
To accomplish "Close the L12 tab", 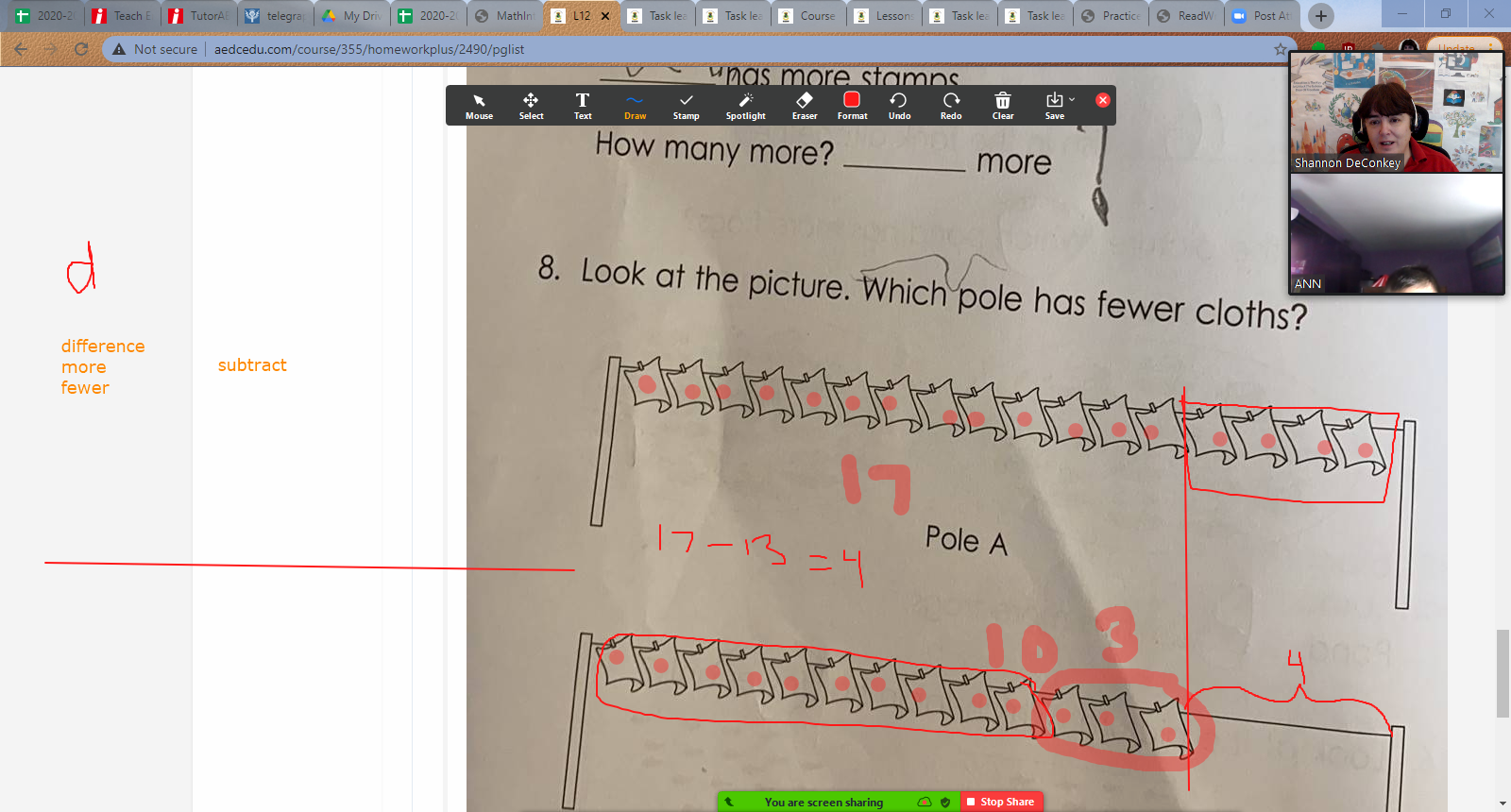I will click(x=605, y=16).
